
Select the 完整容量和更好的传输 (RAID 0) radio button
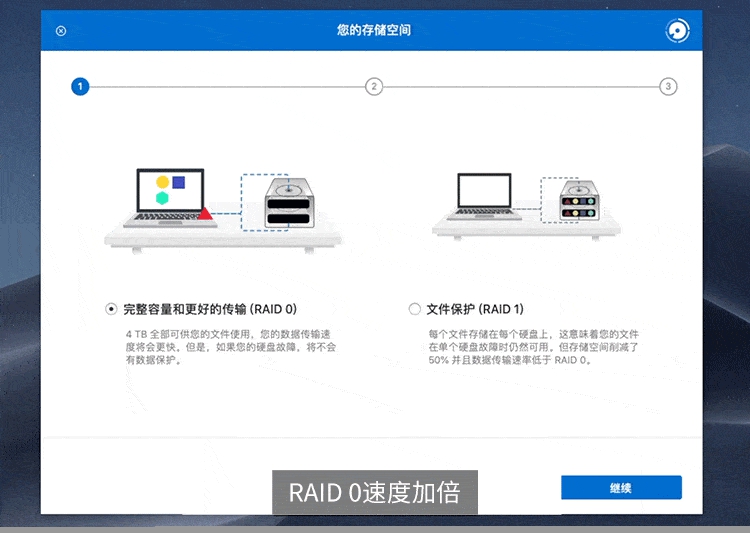[x=111, y=309]
